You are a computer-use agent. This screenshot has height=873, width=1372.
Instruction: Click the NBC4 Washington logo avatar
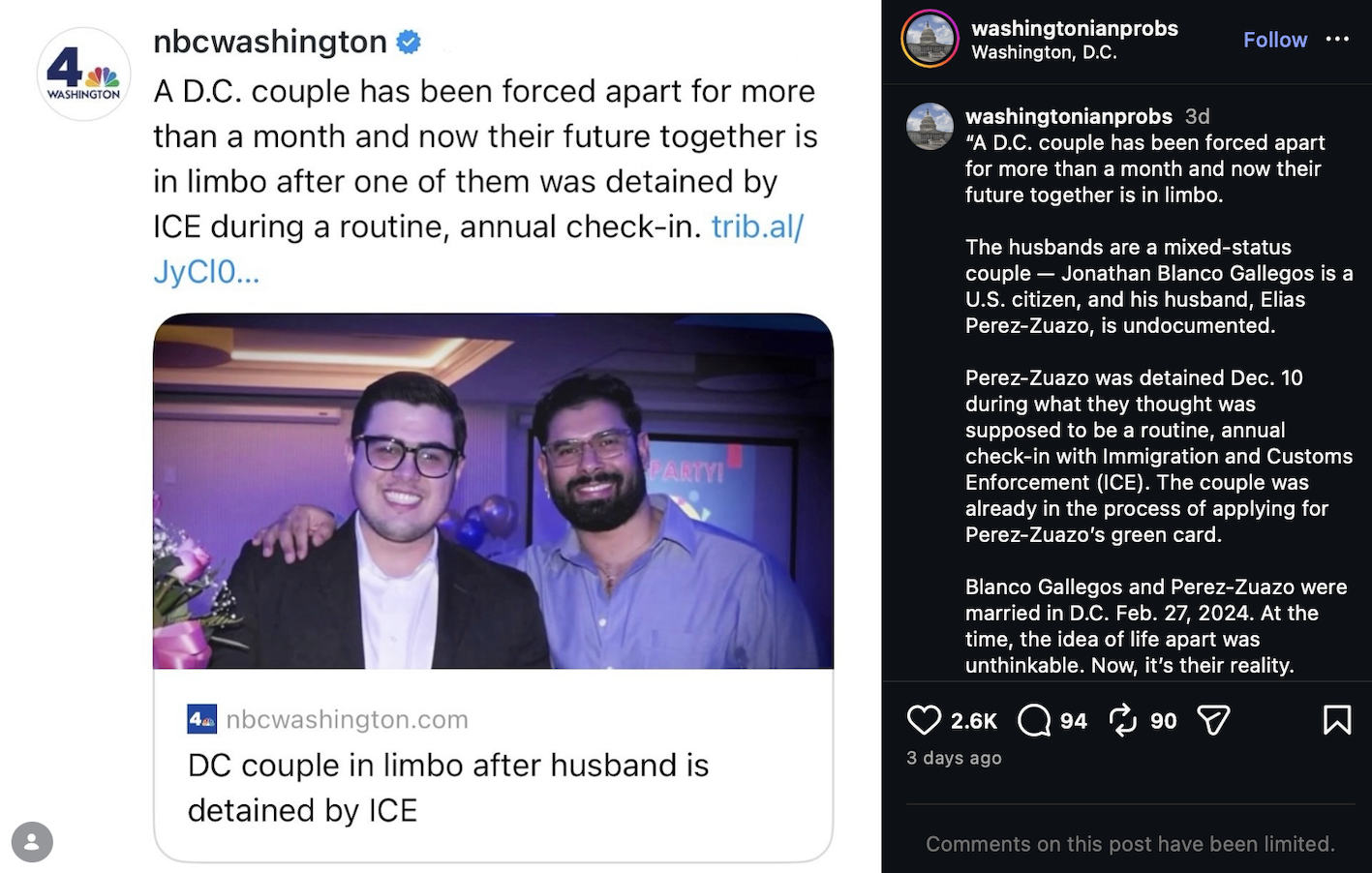83,74
